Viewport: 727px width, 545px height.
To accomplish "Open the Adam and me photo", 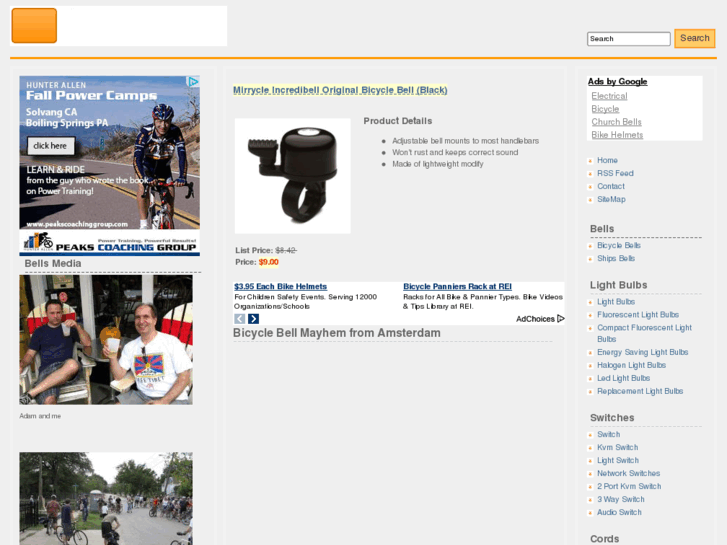I will (x=106, y=340).
